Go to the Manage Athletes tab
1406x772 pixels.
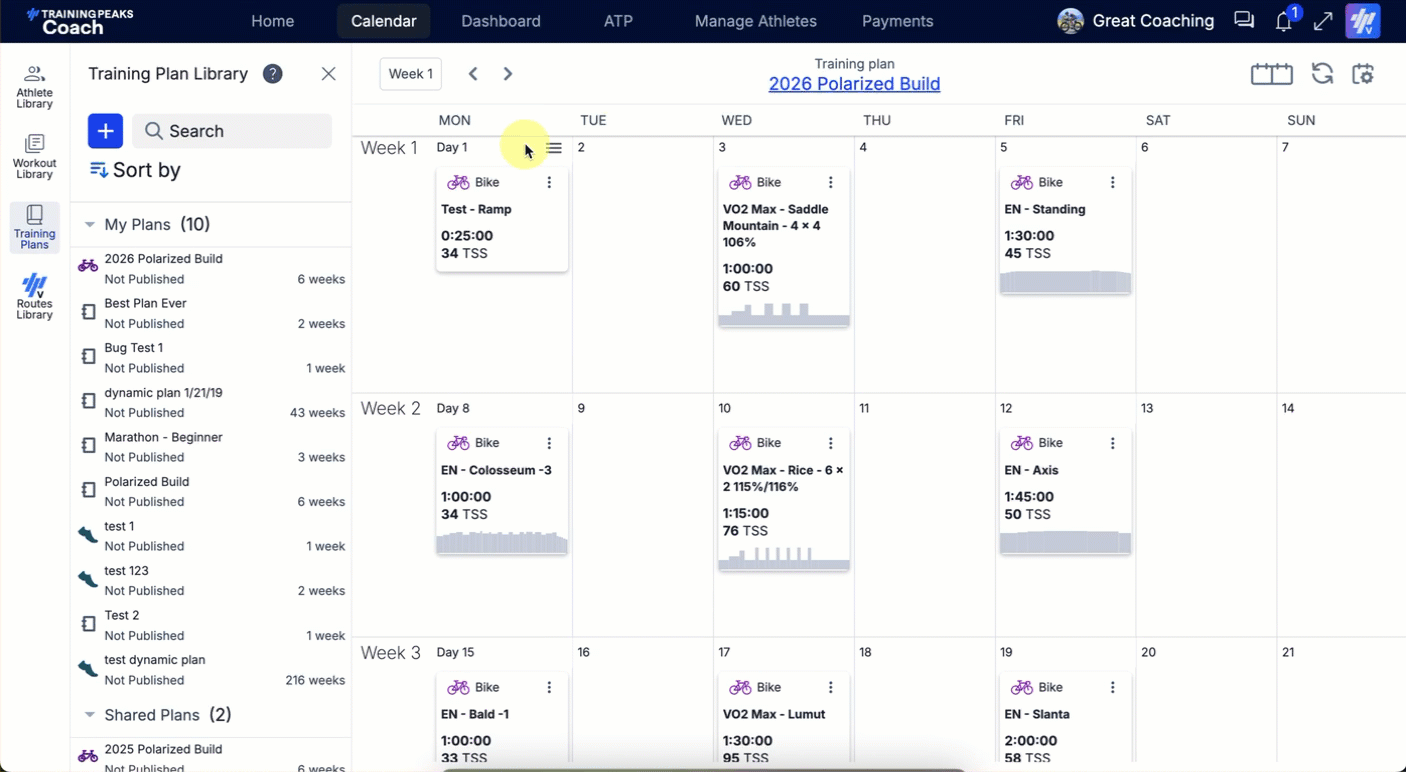pyautogui.click(x=755, y=21)
